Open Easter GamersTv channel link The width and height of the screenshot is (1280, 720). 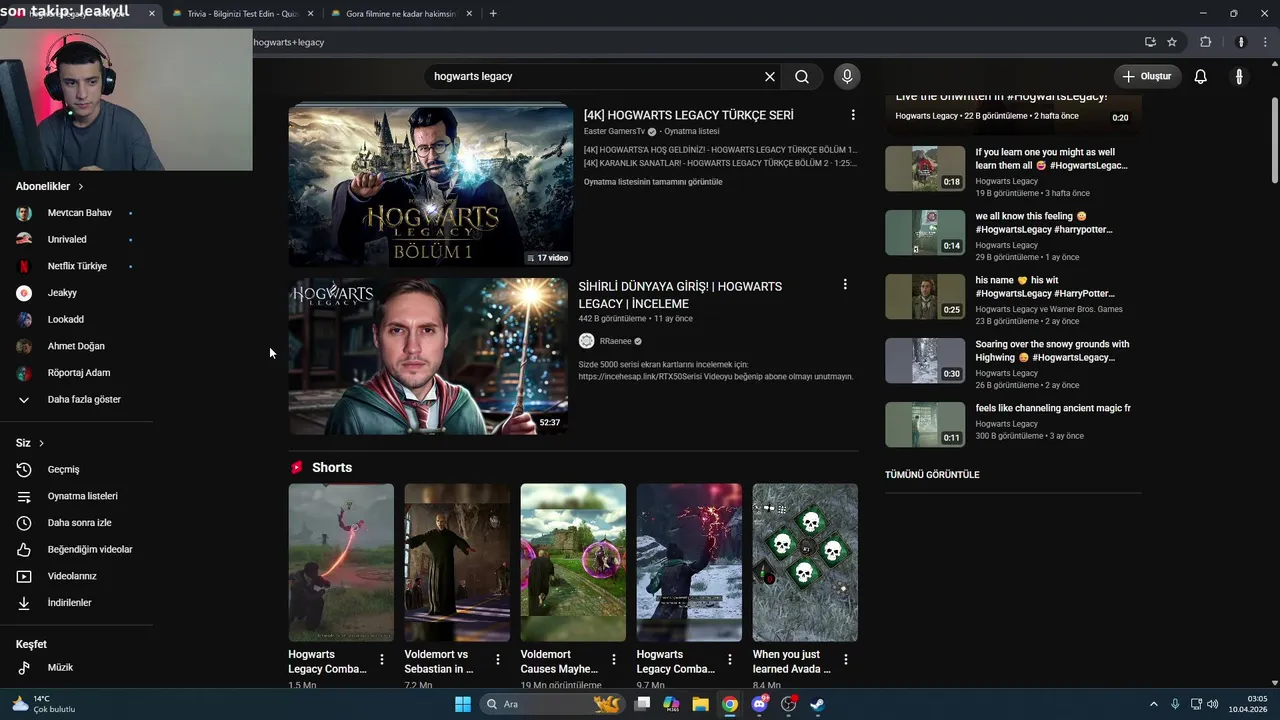tap(614, 131)
